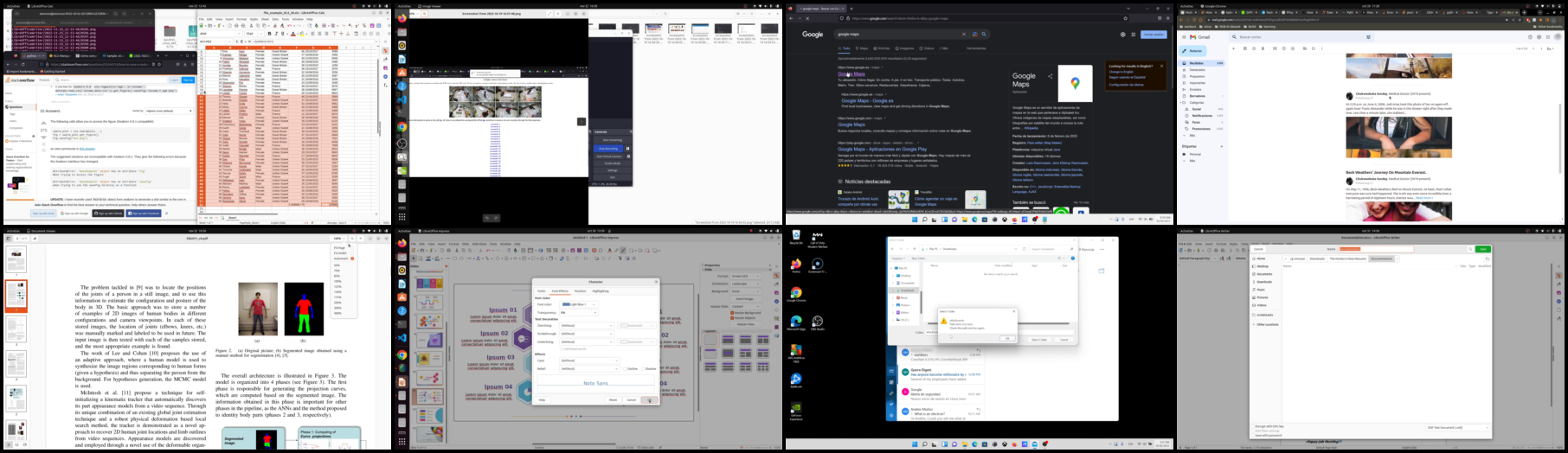
Task: Switch to Highlighting tab in Character dialog
Action: (x=601, y=291)
